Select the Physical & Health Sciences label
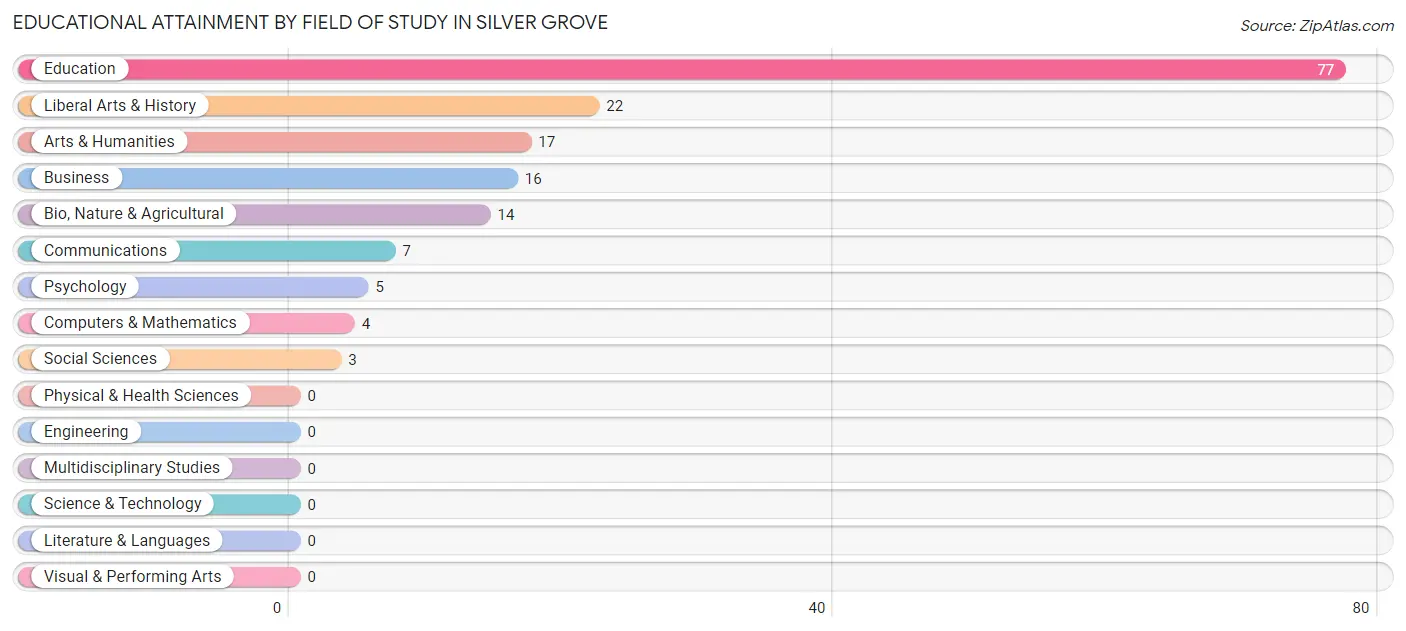This screenshot has width=1406, height=631. [141, 395]
